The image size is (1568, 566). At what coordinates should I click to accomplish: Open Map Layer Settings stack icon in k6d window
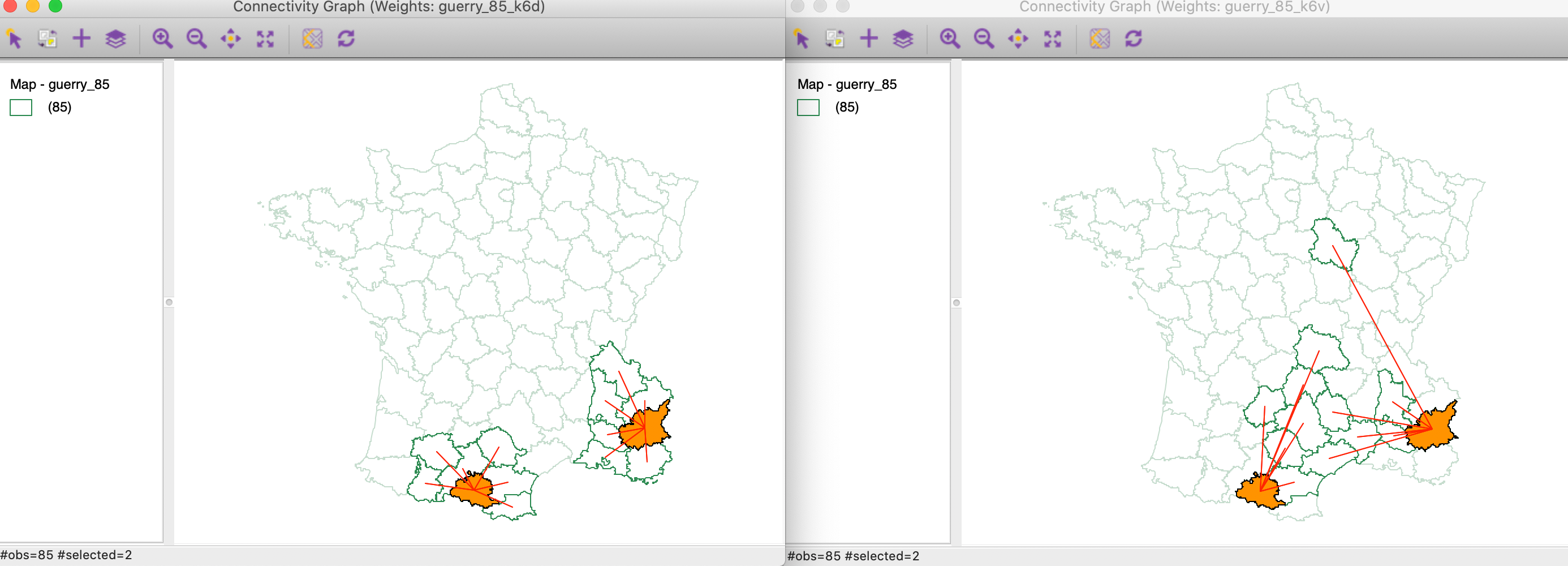coord(115,39)
